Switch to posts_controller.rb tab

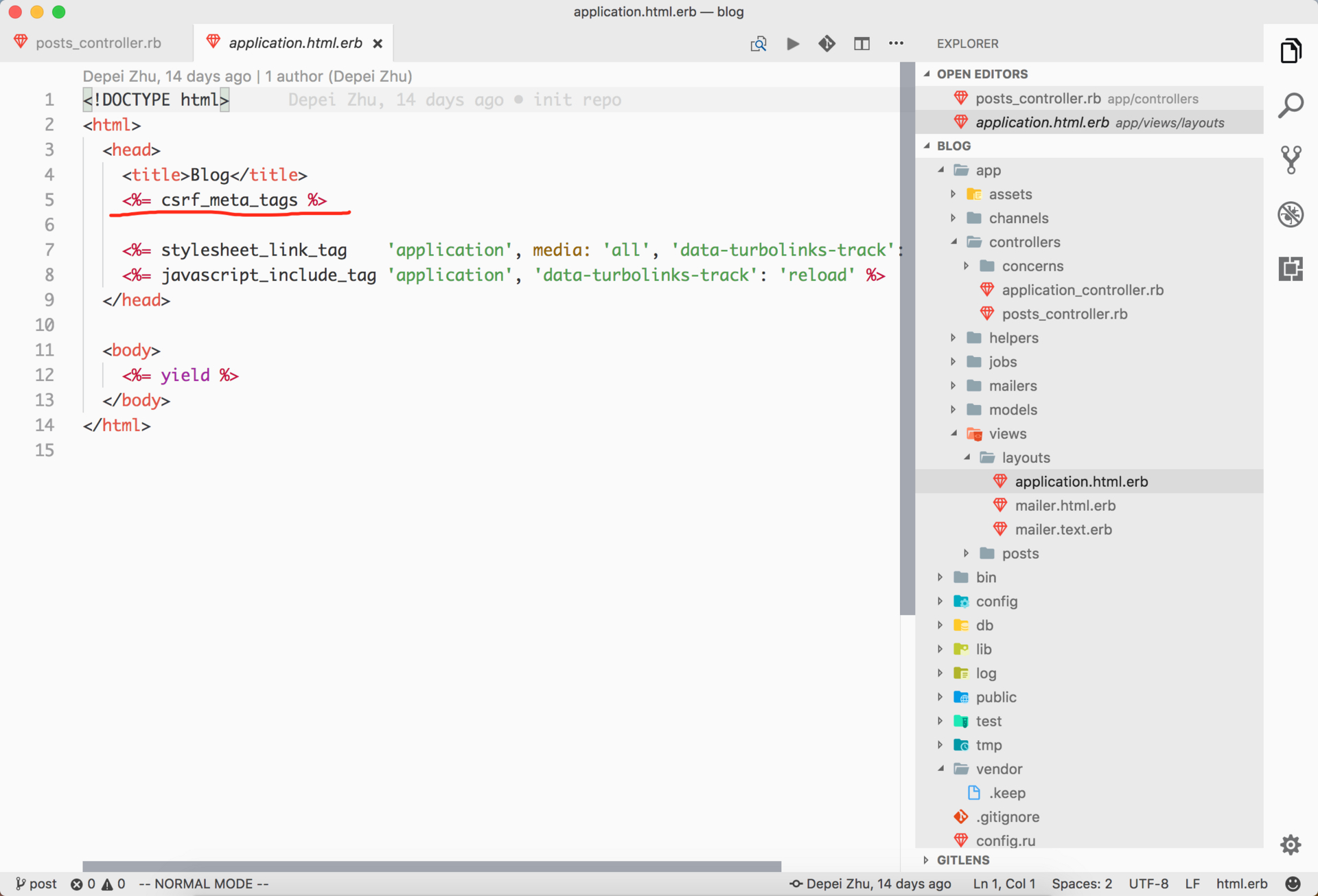pyautogui.click(x=97, y=43)
